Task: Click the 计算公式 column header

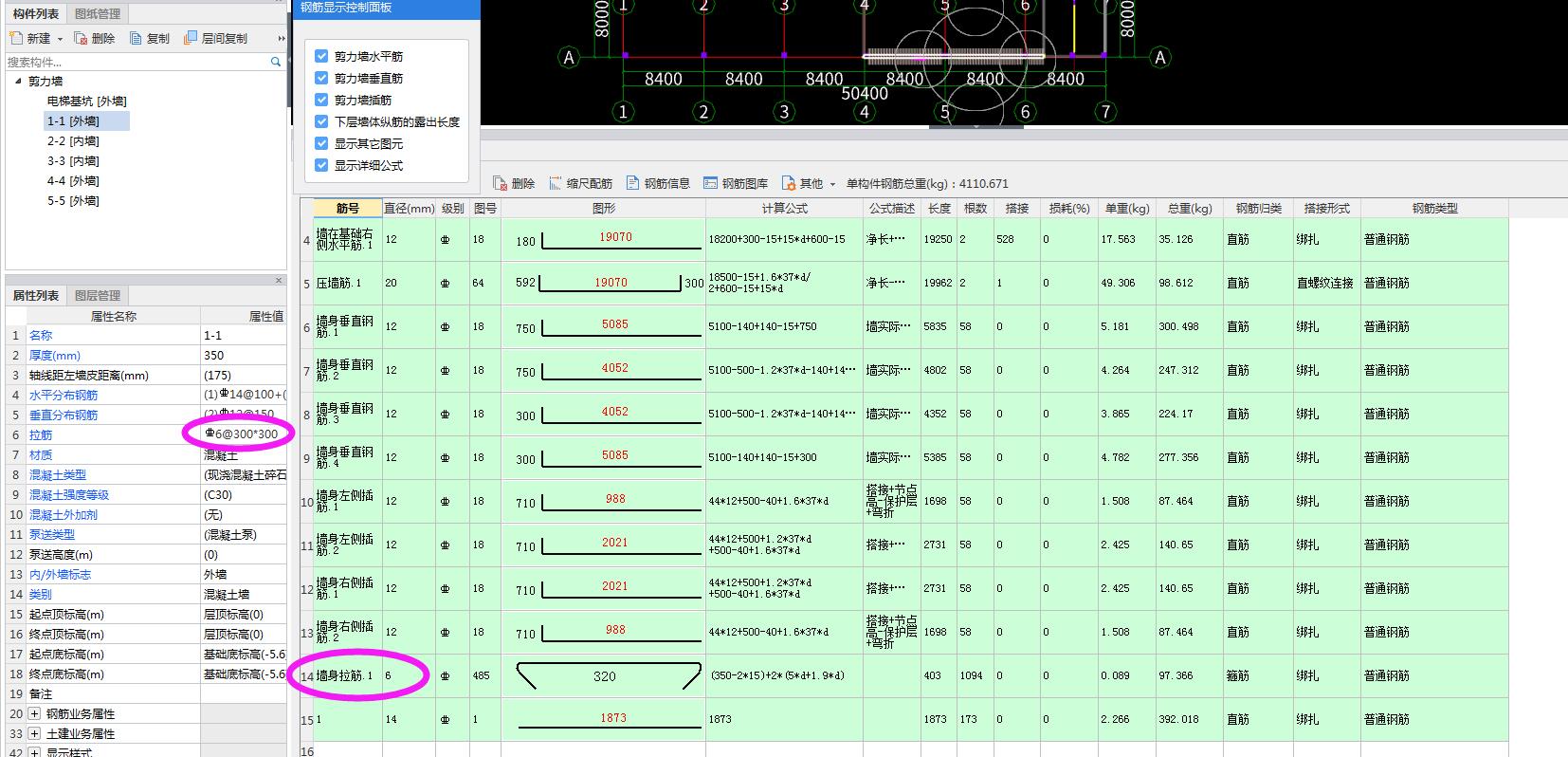Action: [784, 209]
